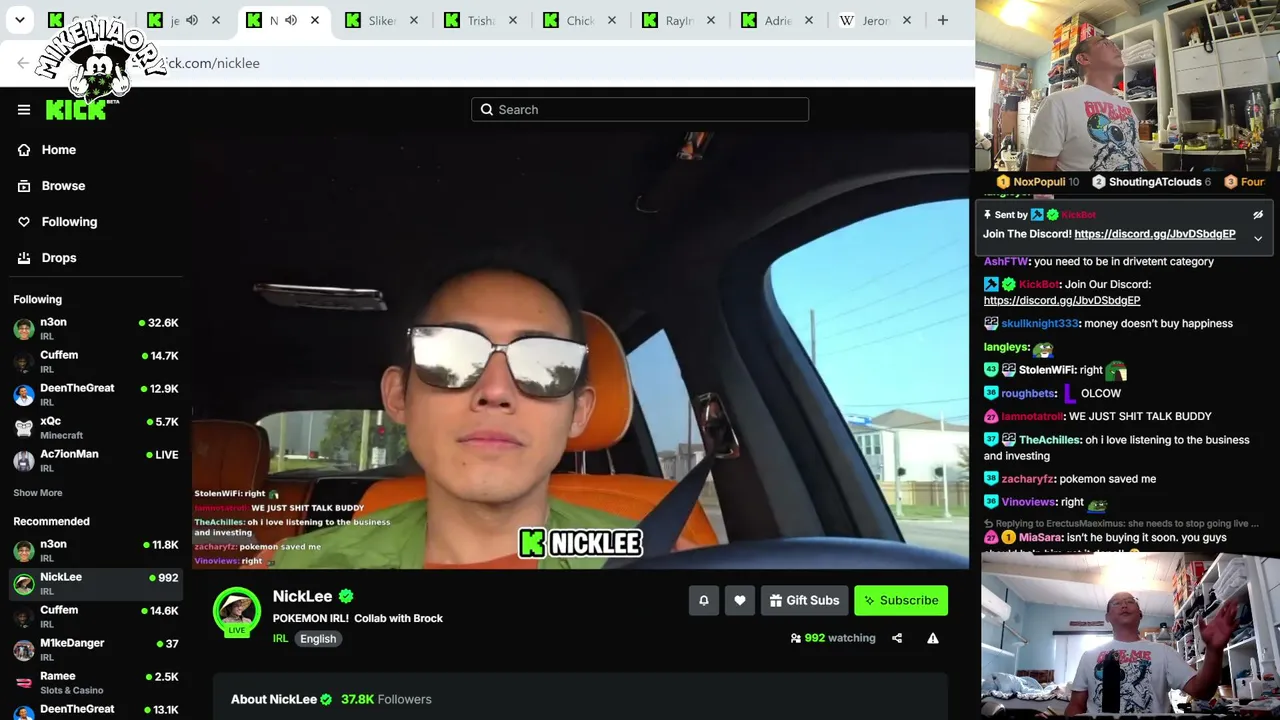The image size is (1280, 720).
Task: Open n3on with 32.6K viewers in Following
Action: [x=95, y=329]
